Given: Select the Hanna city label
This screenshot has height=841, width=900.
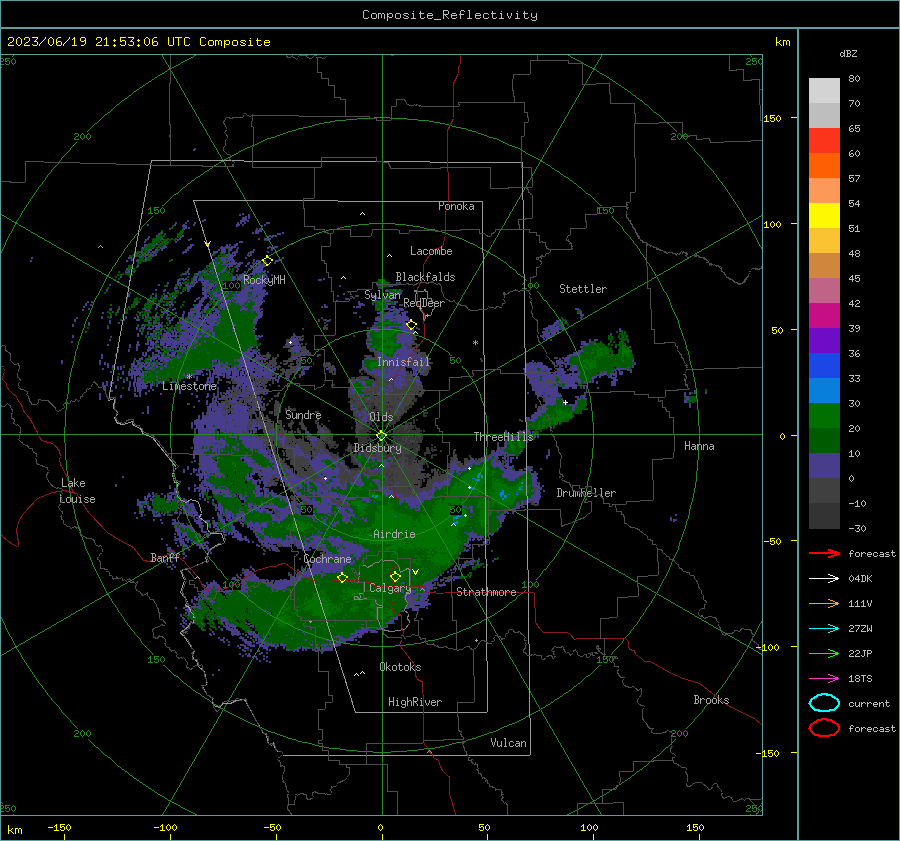Looking at the screenshot, I should 699,446.
